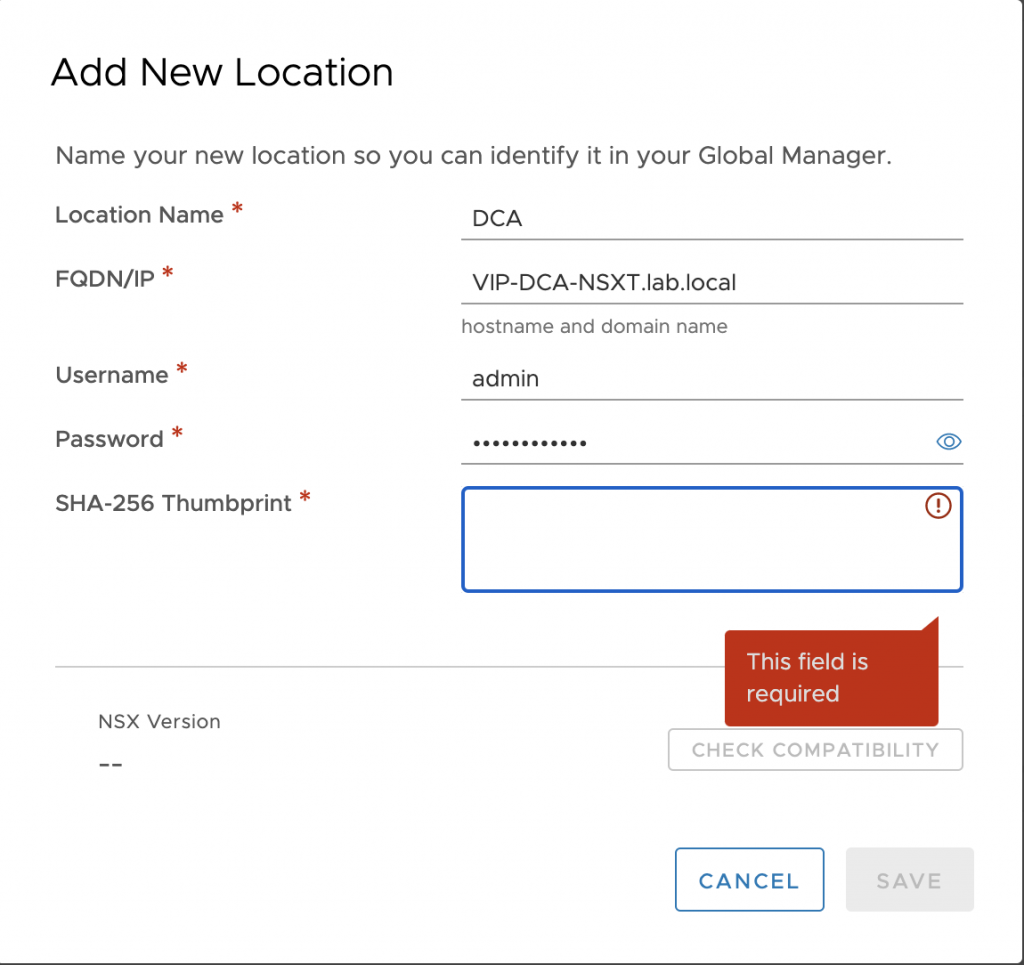Viewport: 1024px width, 965px height.
Task: Click the 'Password' label
Action: pos(109,439)
